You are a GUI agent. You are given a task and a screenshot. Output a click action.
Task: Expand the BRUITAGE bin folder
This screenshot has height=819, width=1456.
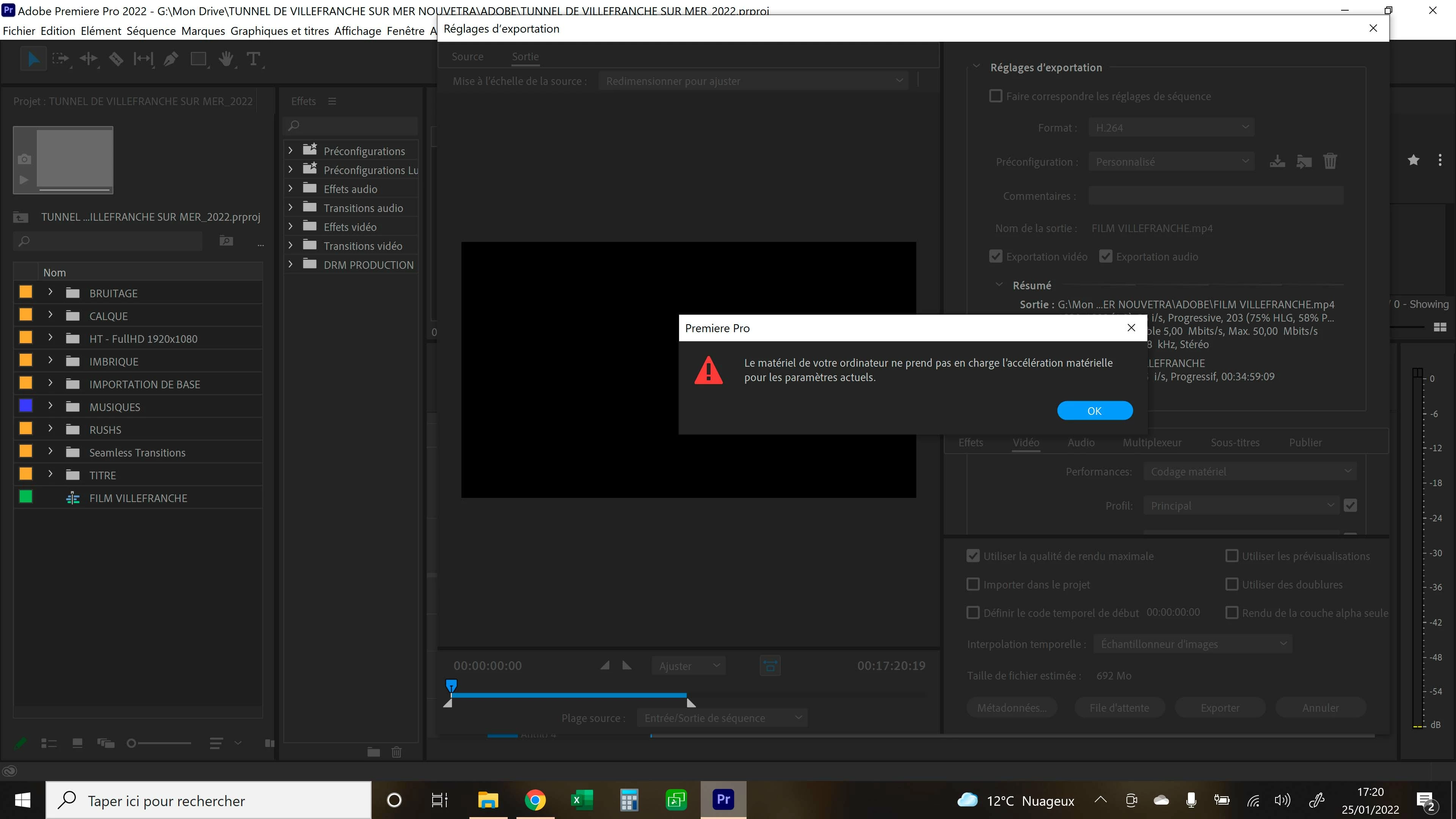[50, 292]
